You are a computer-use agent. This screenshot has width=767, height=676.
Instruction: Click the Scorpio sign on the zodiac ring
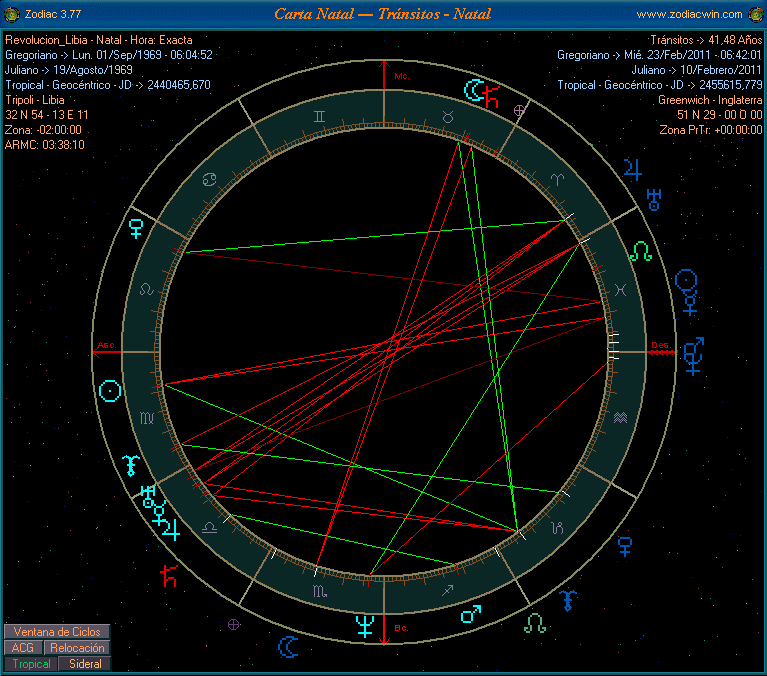(320, 592)
